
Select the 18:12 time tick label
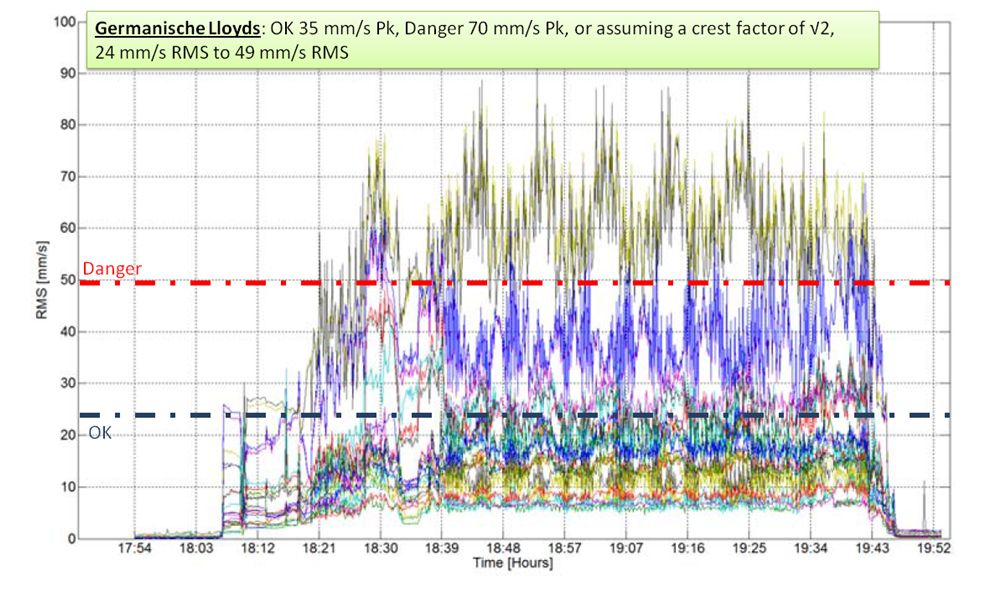pyautogui.click(x=257, y=549)
